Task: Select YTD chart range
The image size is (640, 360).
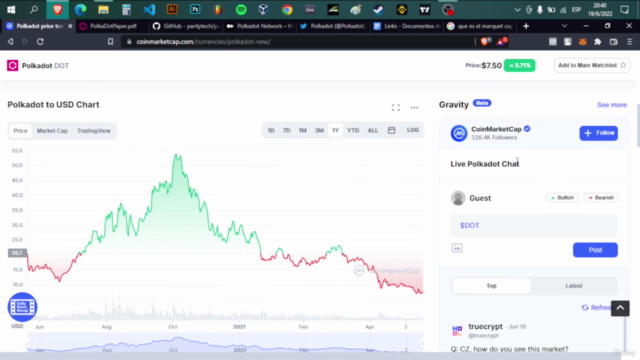Action: (353, 130)
